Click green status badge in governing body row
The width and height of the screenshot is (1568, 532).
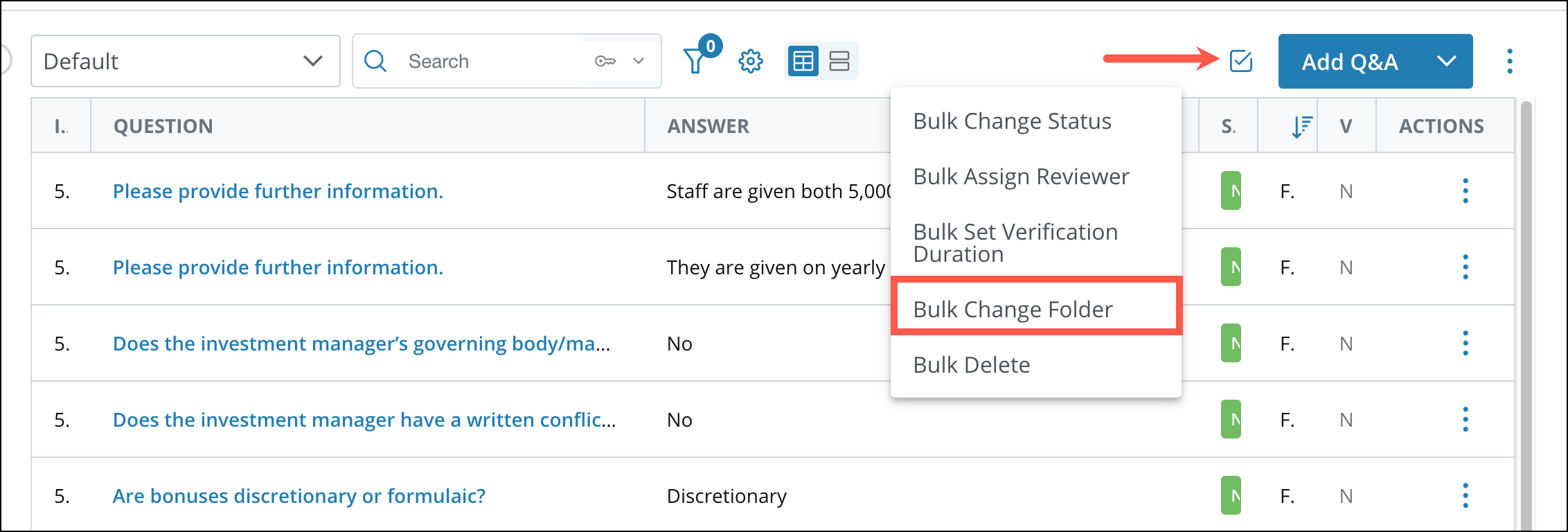(x=1231, y=343)
